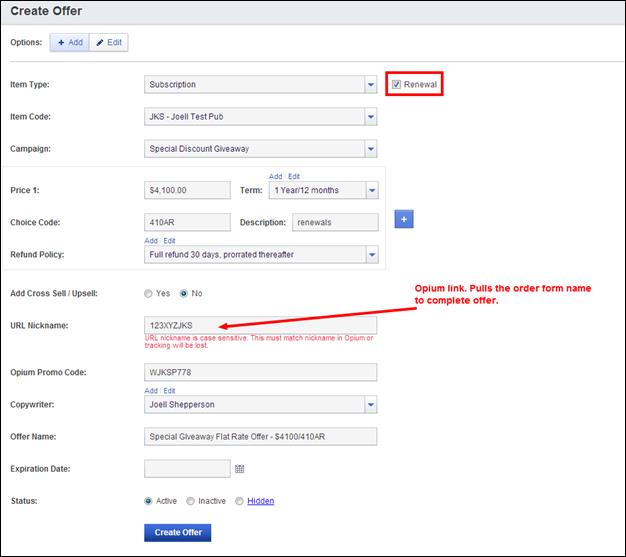The height and width of the screenshot is (557, 626).
Task: Open the Item Type Subscription dropdown
Action: click(x=260, y=84)
